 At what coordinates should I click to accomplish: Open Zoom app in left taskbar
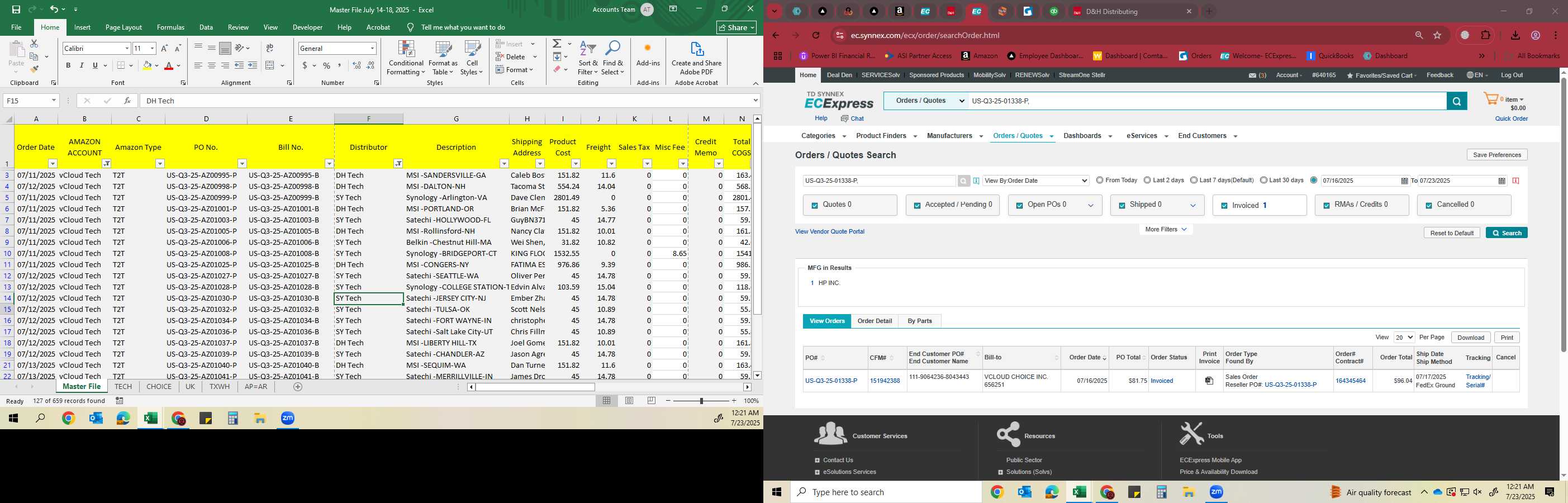click(x=288, y=419)
